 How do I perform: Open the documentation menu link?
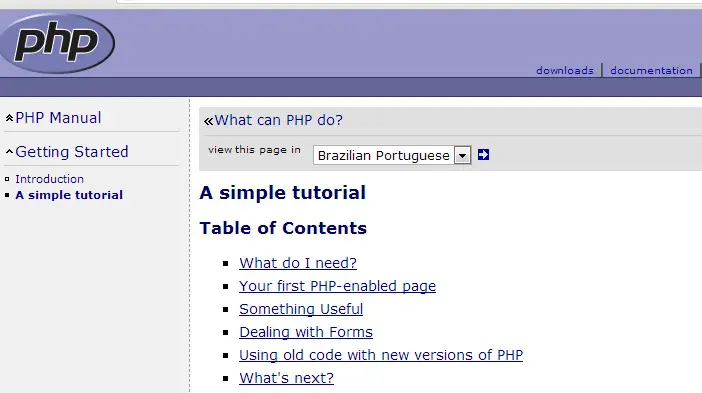click(x=651, y=70)
